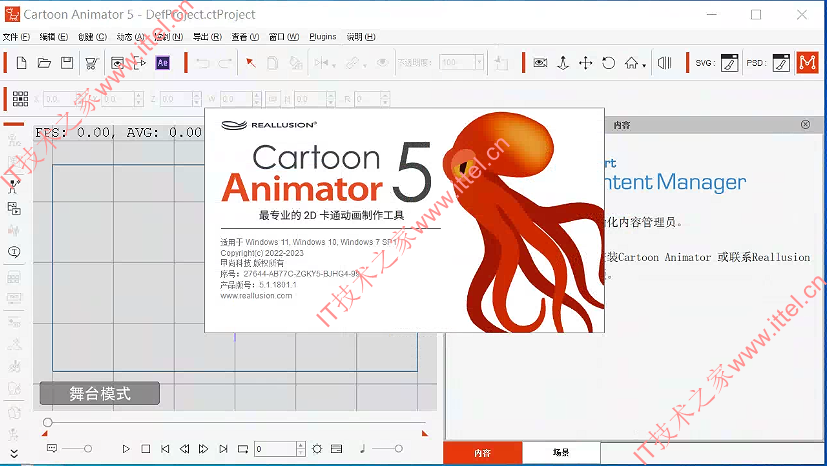The height and width of the screenshot is (466, 827).
Task: Click the speech bubble script icon
Action: pos(52,449)
